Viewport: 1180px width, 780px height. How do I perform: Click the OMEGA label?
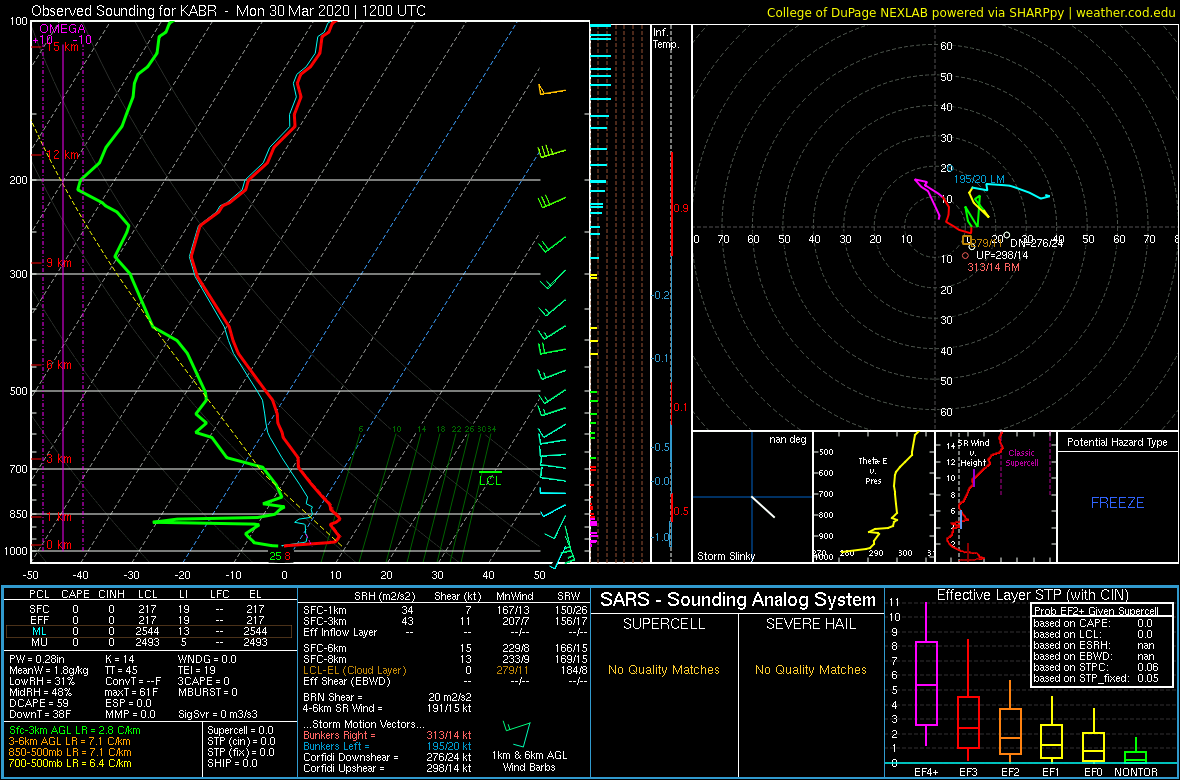62,29
